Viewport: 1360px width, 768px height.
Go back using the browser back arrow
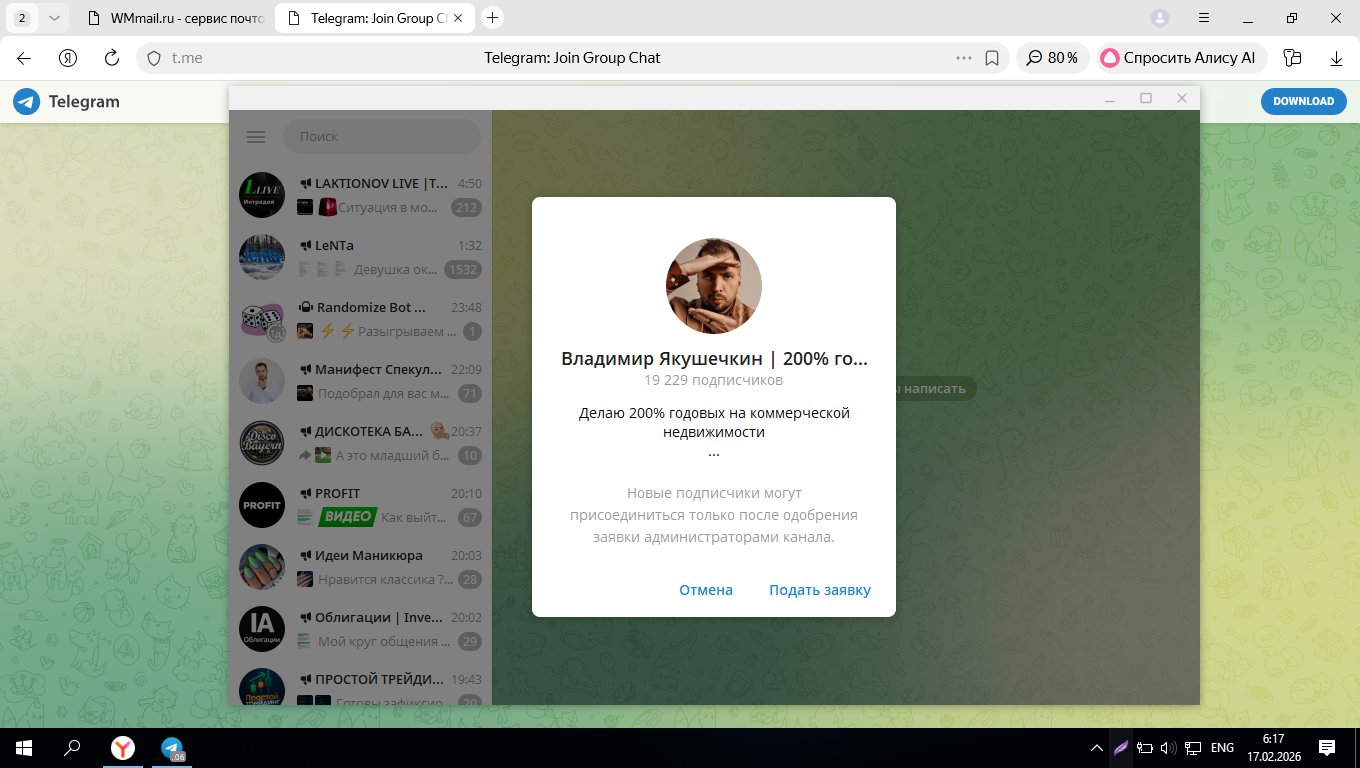24,58
